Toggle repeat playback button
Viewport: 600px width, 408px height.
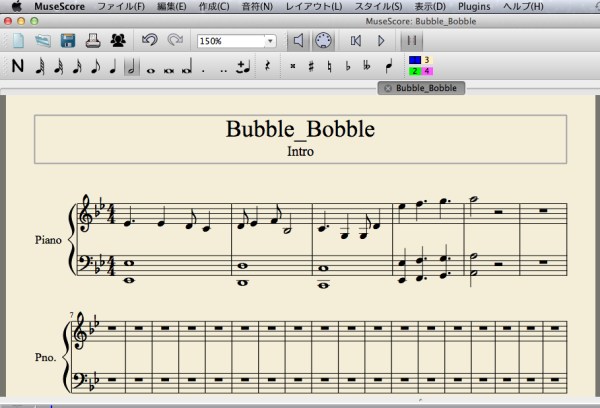[x=412, y=41]
